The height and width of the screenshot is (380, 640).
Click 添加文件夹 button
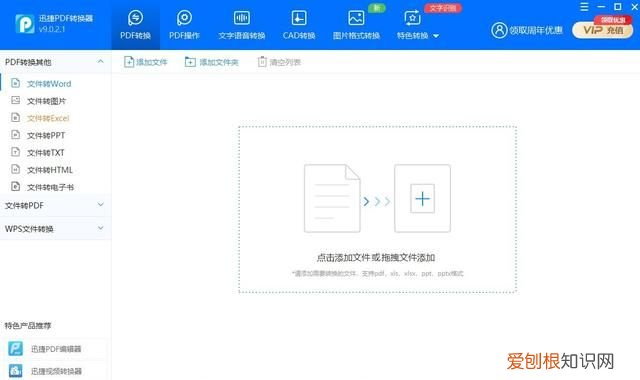211,62
